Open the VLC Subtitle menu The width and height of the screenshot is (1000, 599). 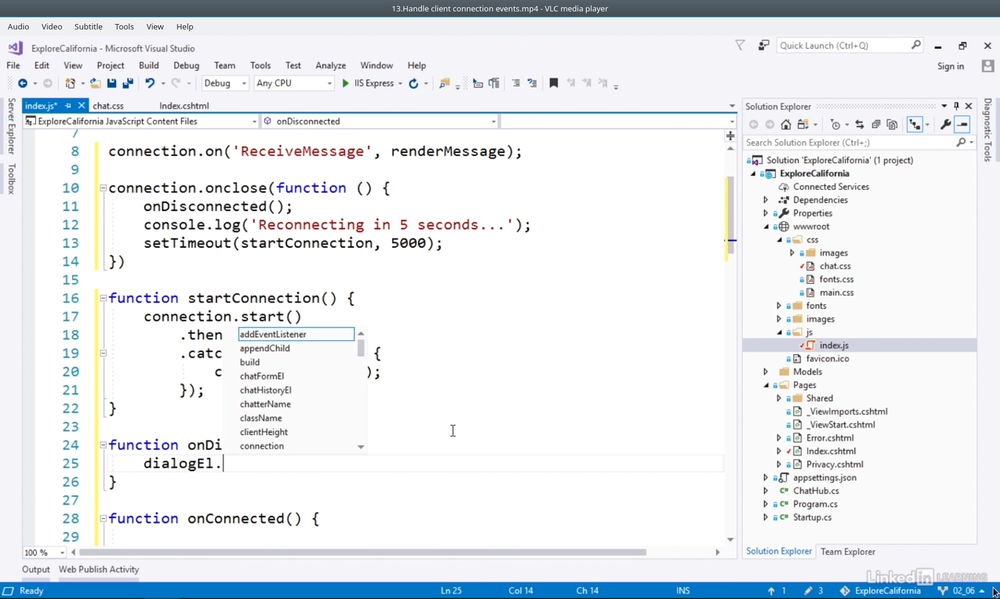point(88,27)
